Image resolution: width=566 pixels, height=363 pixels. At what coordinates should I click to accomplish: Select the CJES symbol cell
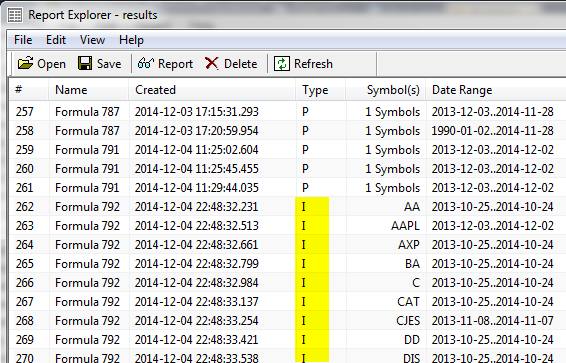[408, 320]
